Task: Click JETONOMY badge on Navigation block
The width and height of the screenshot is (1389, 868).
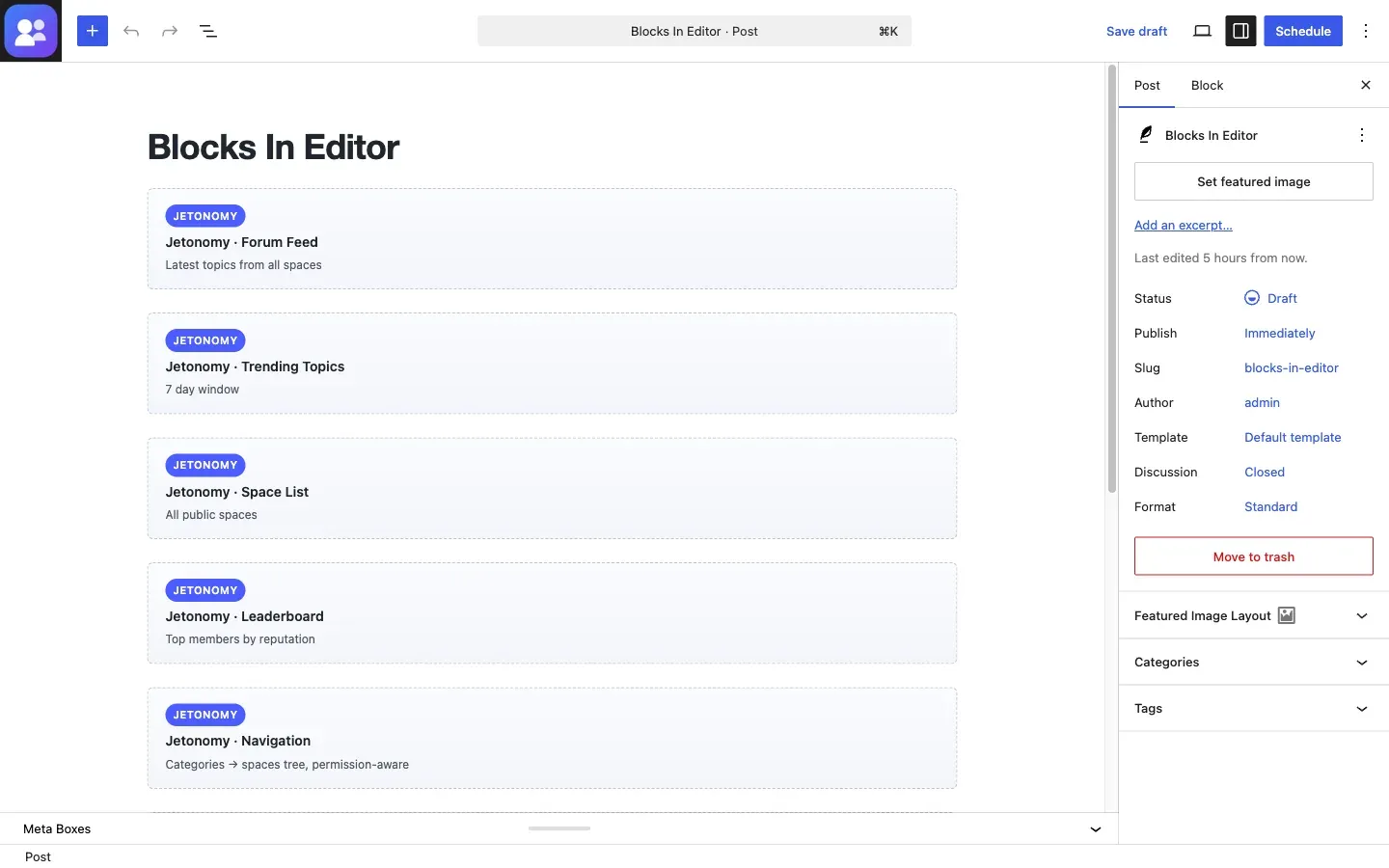Action: [x=205, y=715]
